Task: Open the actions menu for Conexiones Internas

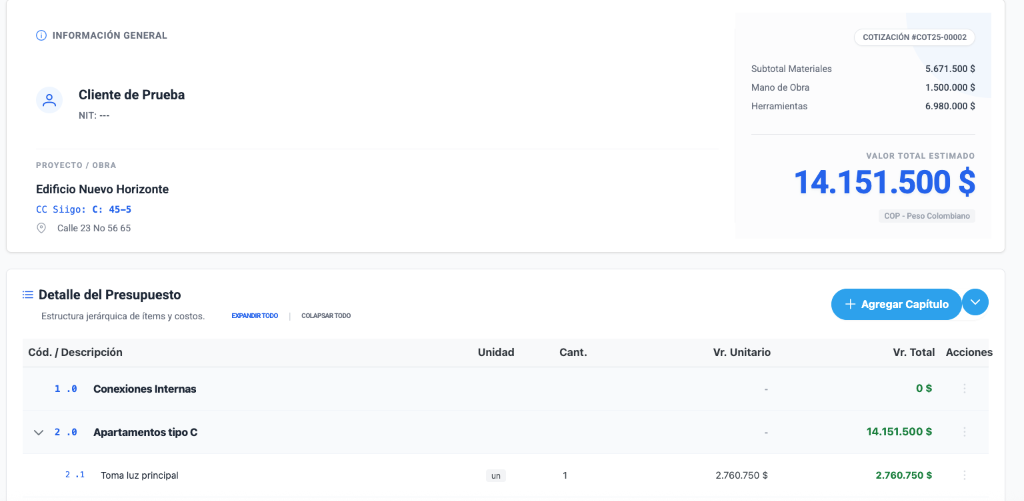Action: (964, 389)
